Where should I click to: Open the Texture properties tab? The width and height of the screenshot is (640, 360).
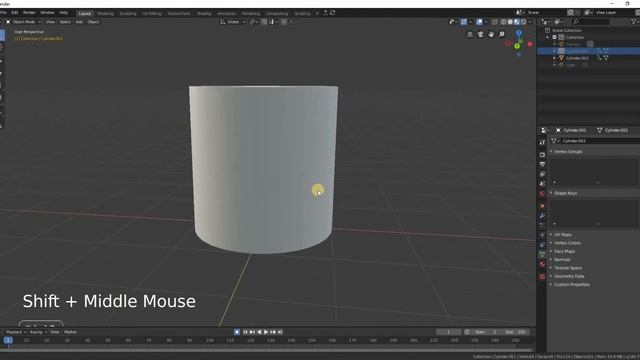(x=542, y=276)
